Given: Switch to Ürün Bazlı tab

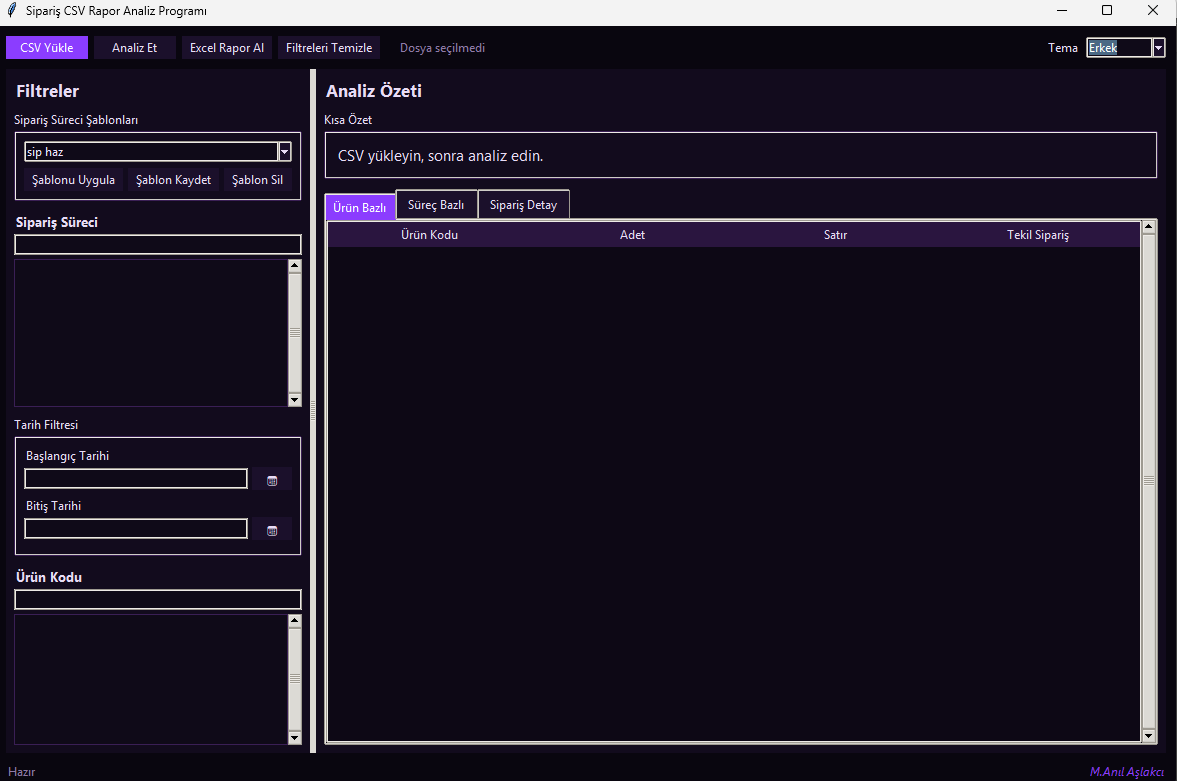Looking at the screenshot, I should pyautogui.click(x=360, y=207).
